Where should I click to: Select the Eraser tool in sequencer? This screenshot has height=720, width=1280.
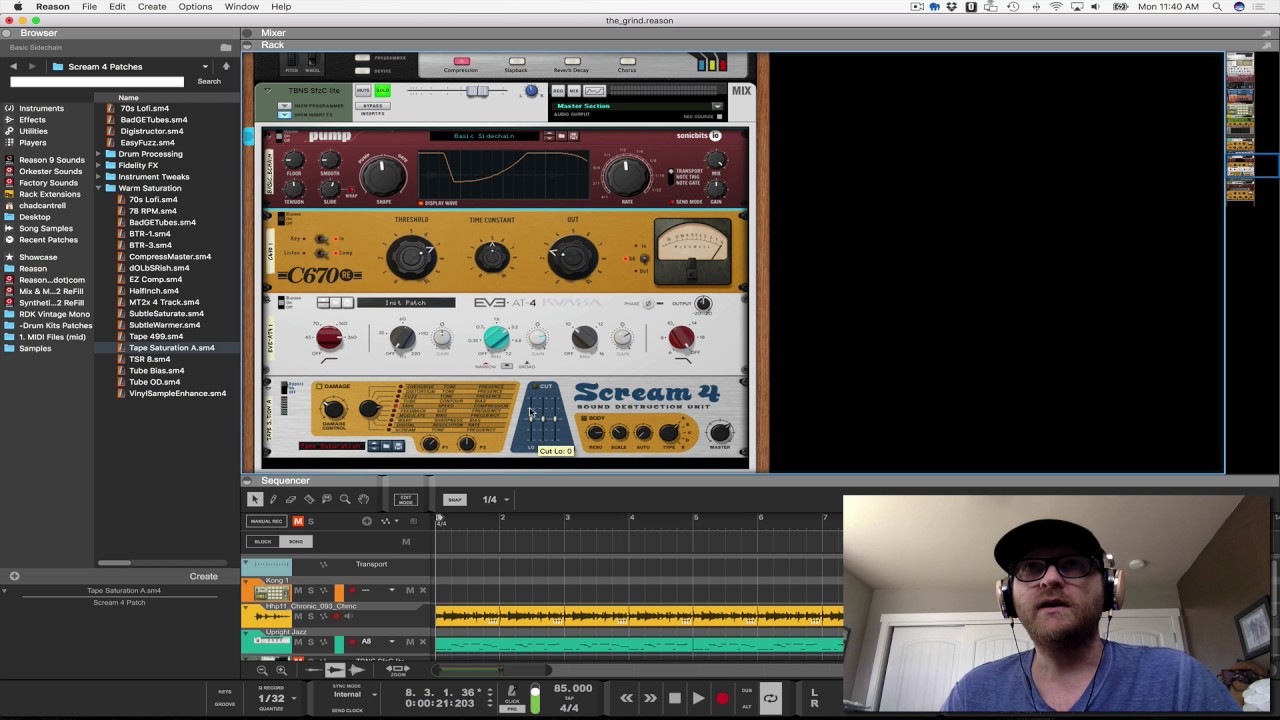coord(291,499)
